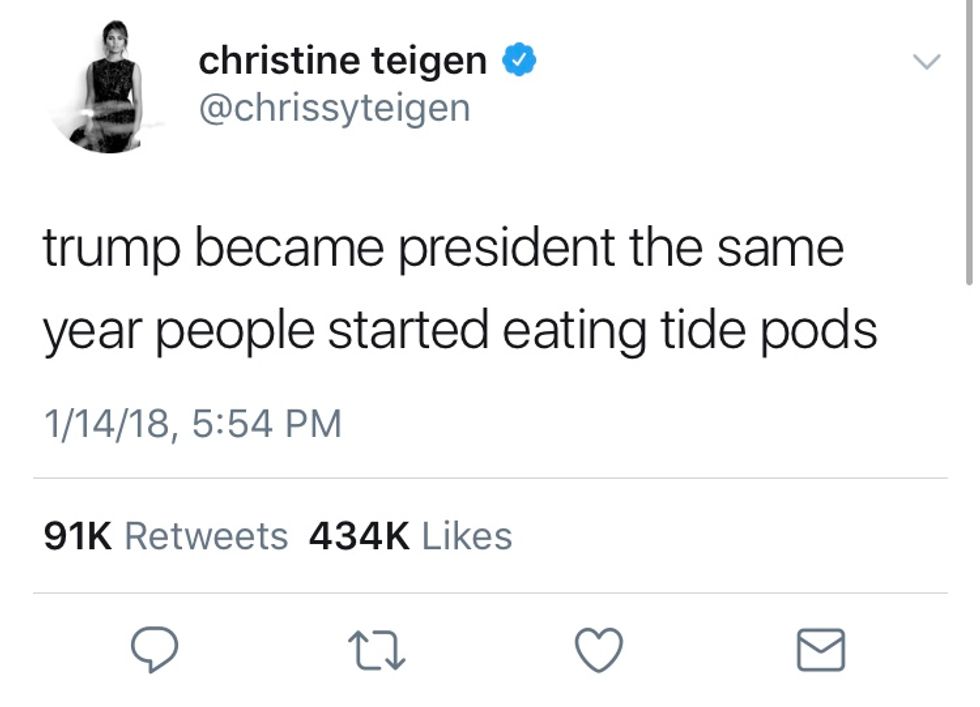Click the 434K like count number
980x707 pixels.
point(359,537)
